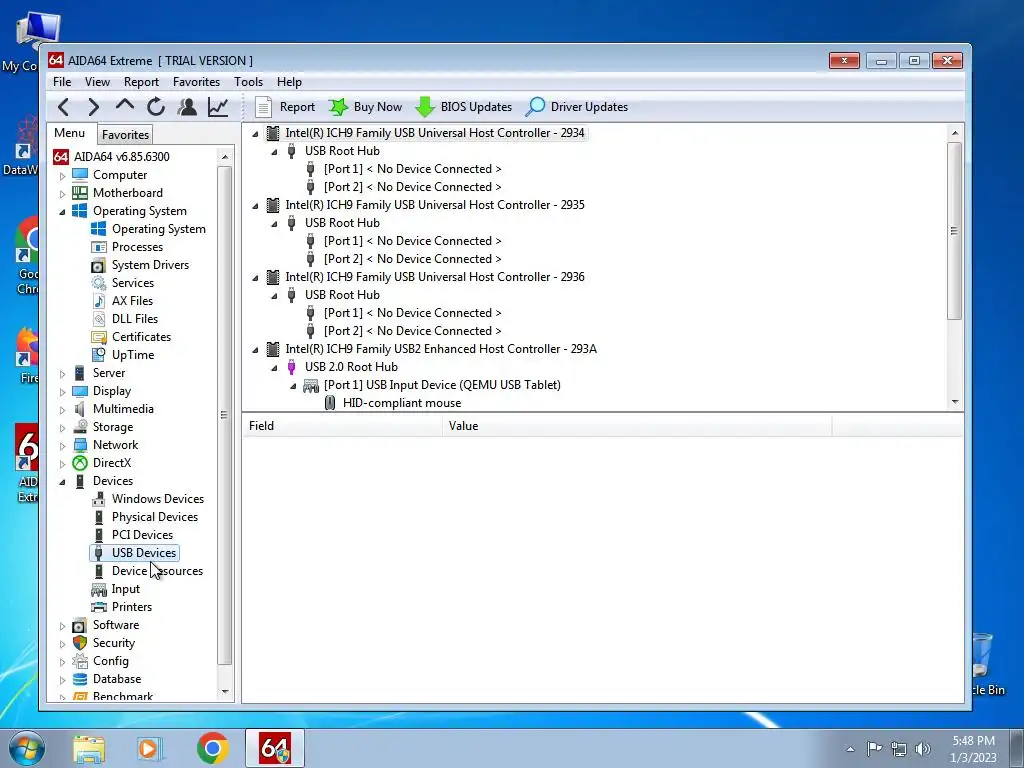Select ICH9 USB Universal Host Controller 2935
This screenshot has width=1024, height=768.
pos(434,205)
